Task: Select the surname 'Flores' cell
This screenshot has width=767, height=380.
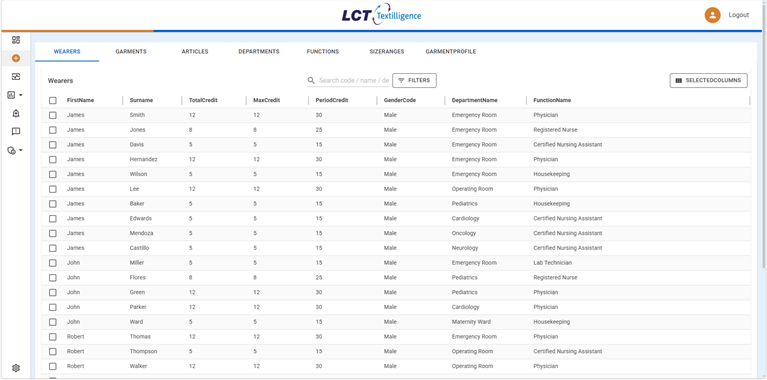Action: click(x=137, y=277)
